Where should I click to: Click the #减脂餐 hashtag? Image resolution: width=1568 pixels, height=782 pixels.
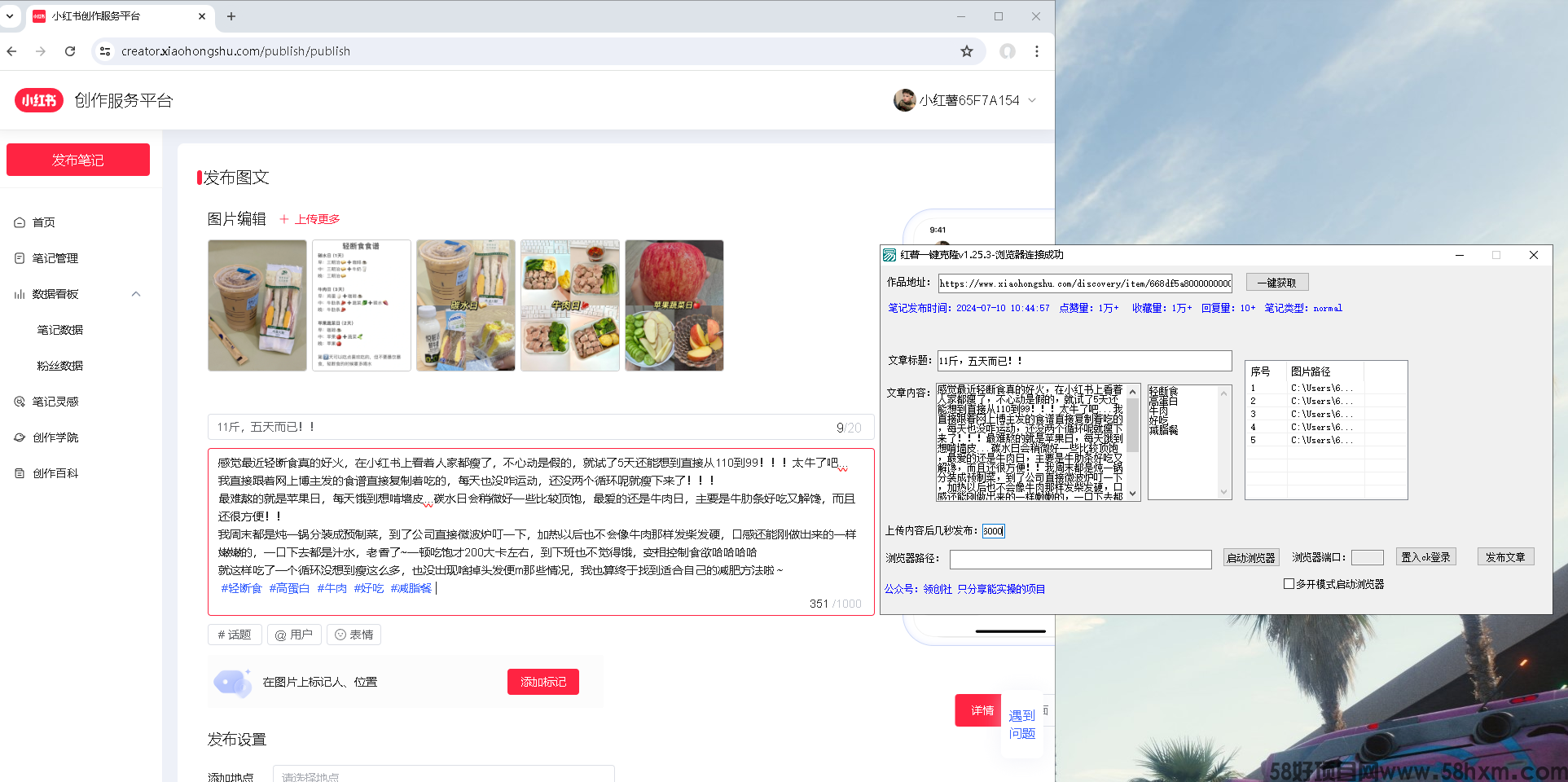coord(411,588)
